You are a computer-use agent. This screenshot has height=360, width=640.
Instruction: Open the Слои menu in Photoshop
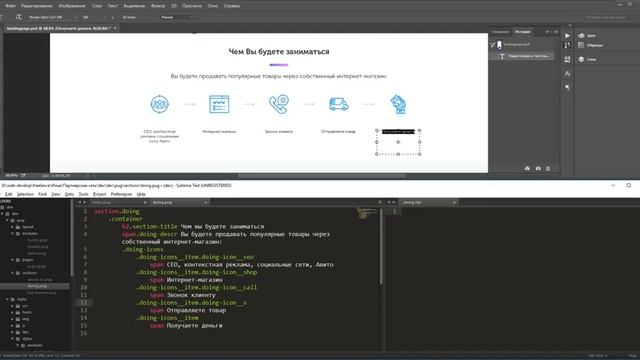pos(97,6)
